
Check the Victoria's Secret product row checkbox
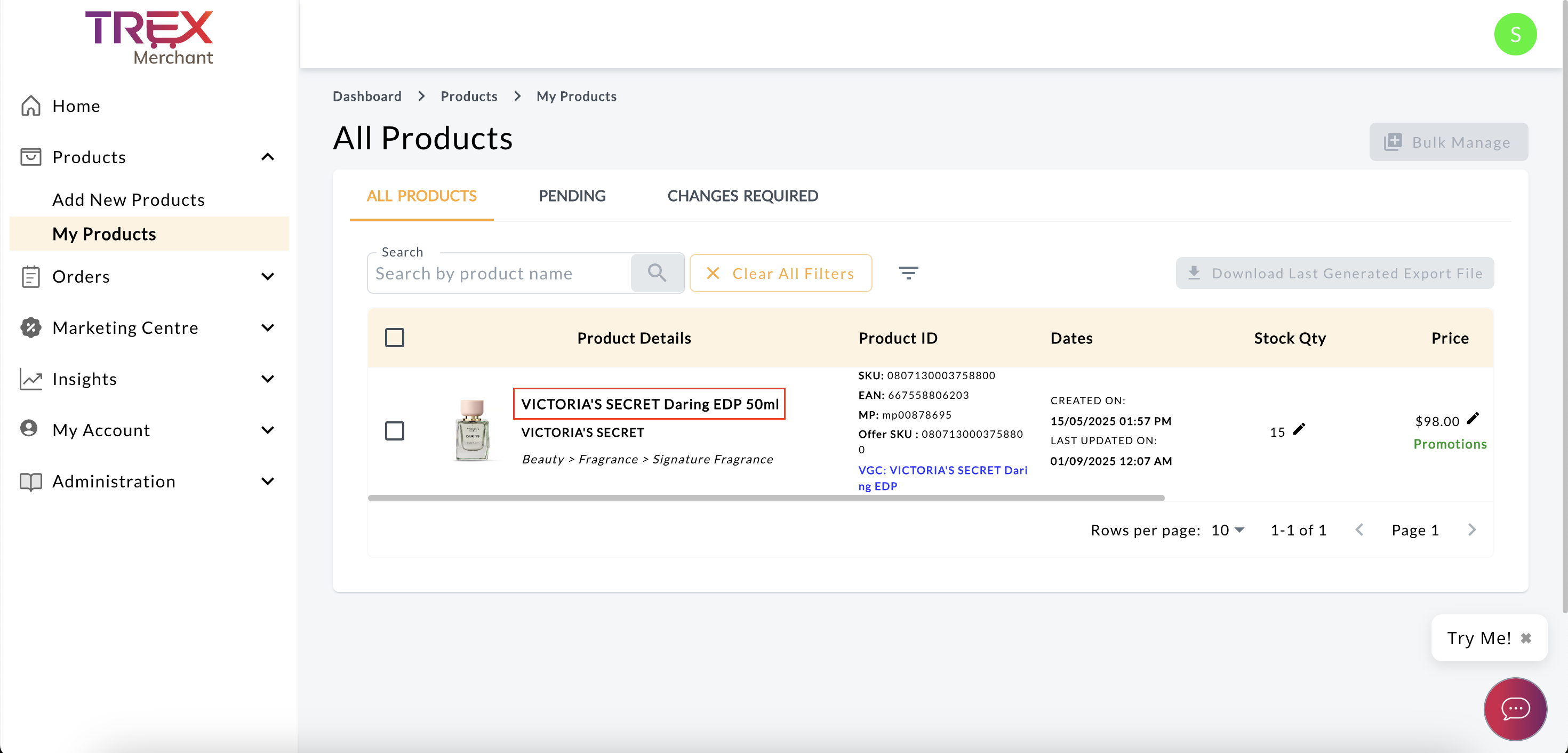(395, 431)
